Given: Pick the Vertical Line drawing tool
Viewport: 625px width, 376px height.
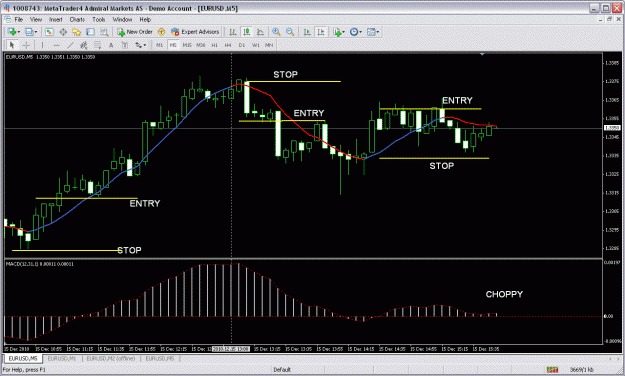Looking at the screenshot, I should 42,45.
